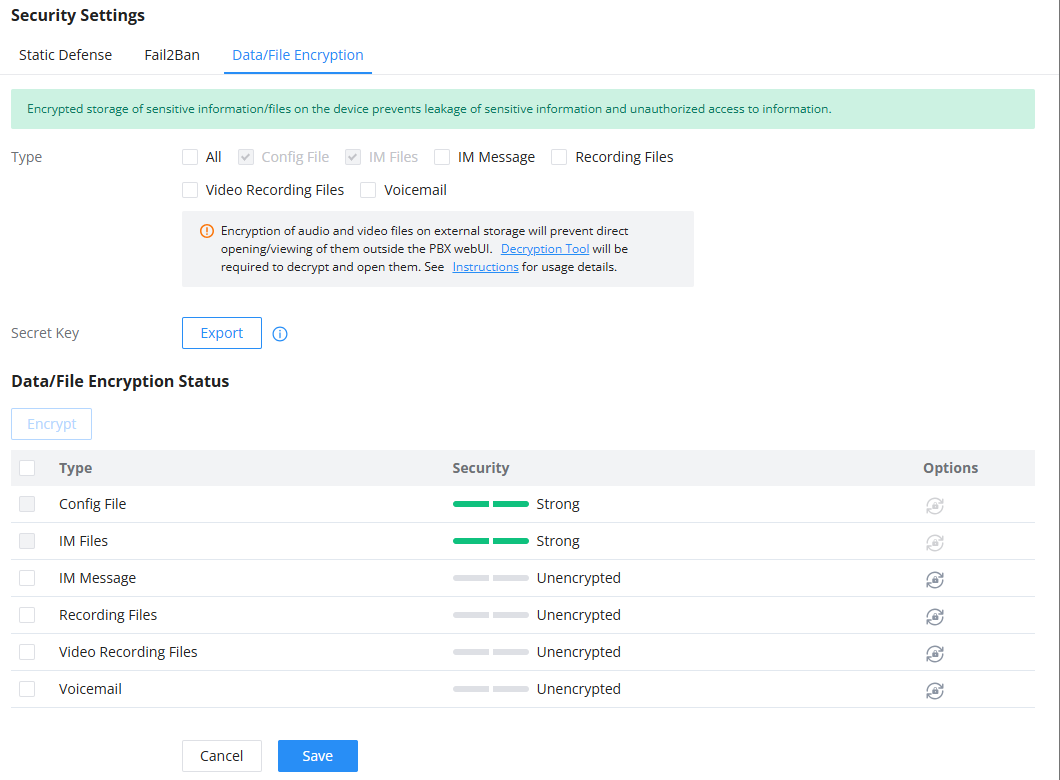
Task: Switch to the Static Defense tab
Action: click(x=66, y=55)
